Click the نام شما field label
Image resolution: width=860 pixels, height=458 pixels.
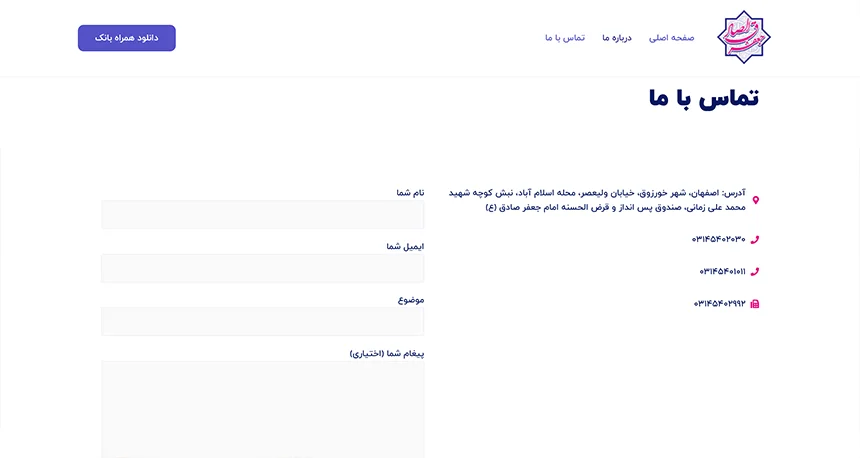410,192
